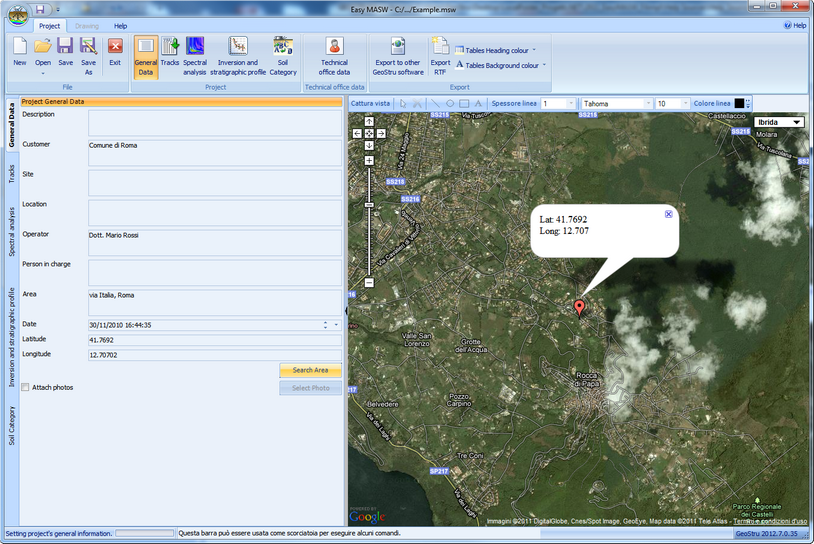
Task: Open Tahoma font dropdown
Action: 648,103
